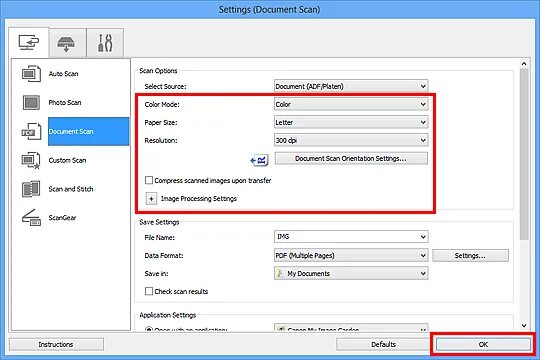Click Settings button beside Data Format
This screenshot has width=540, height=360.
(x=470, y=256)
